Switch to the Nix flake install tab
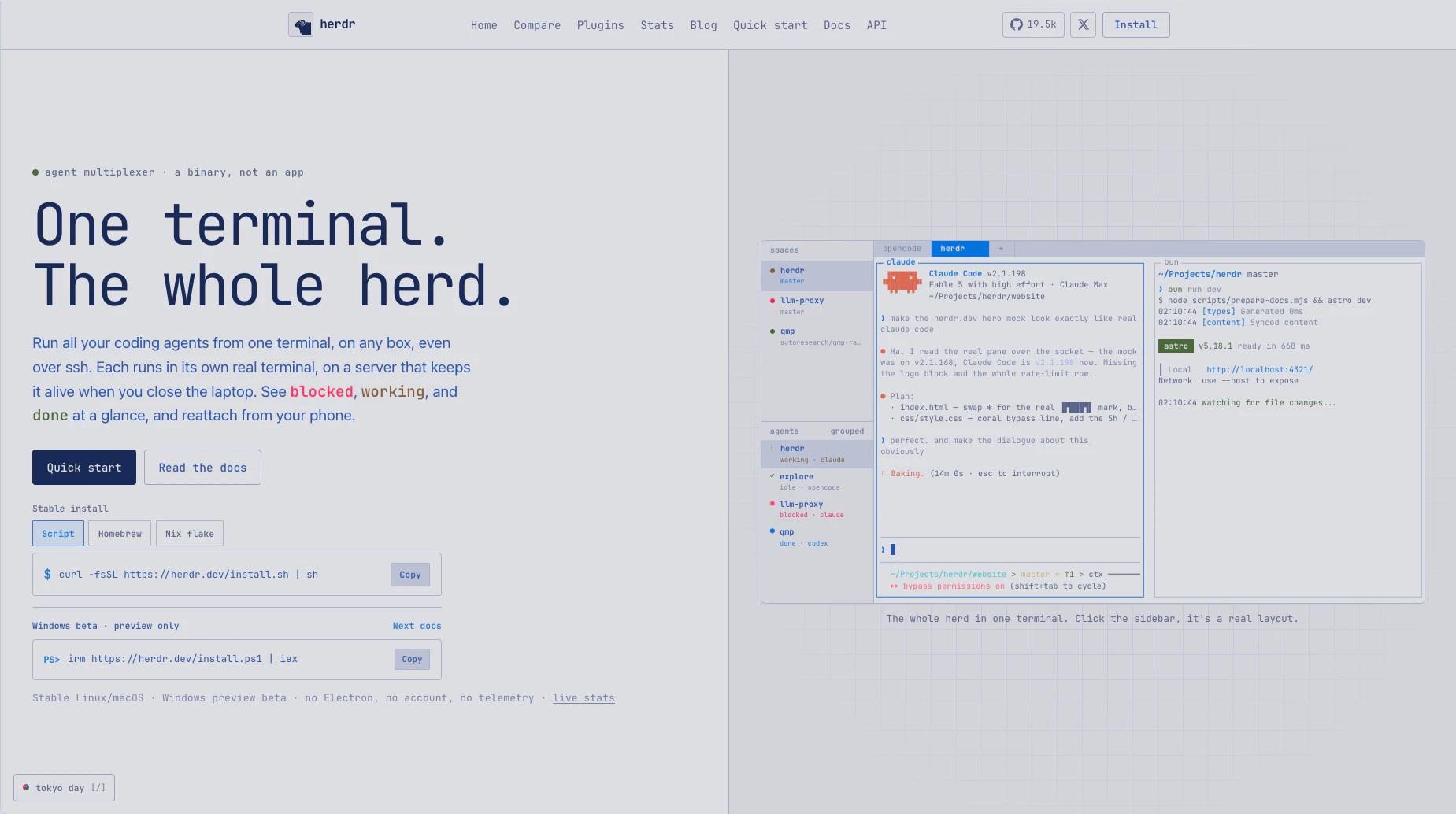This screenshot has width=1456, height=814. pos(190,534)
